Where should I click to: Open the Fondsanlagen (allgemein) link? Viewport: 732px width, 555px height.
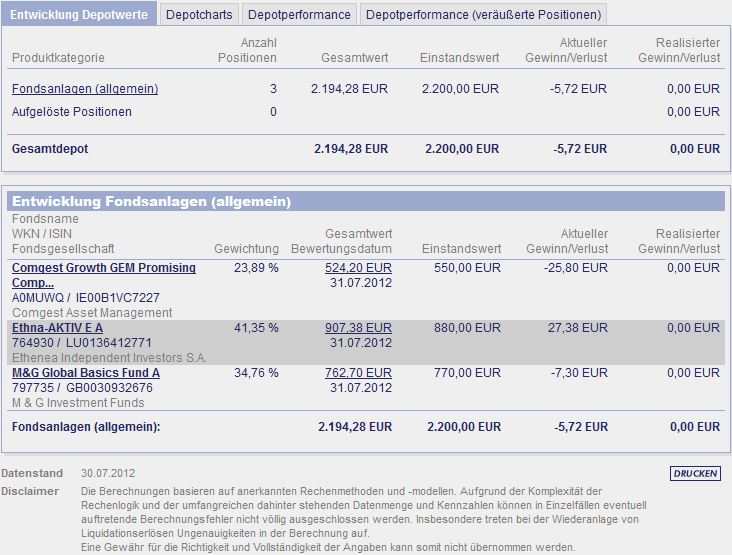coord(85,89)
